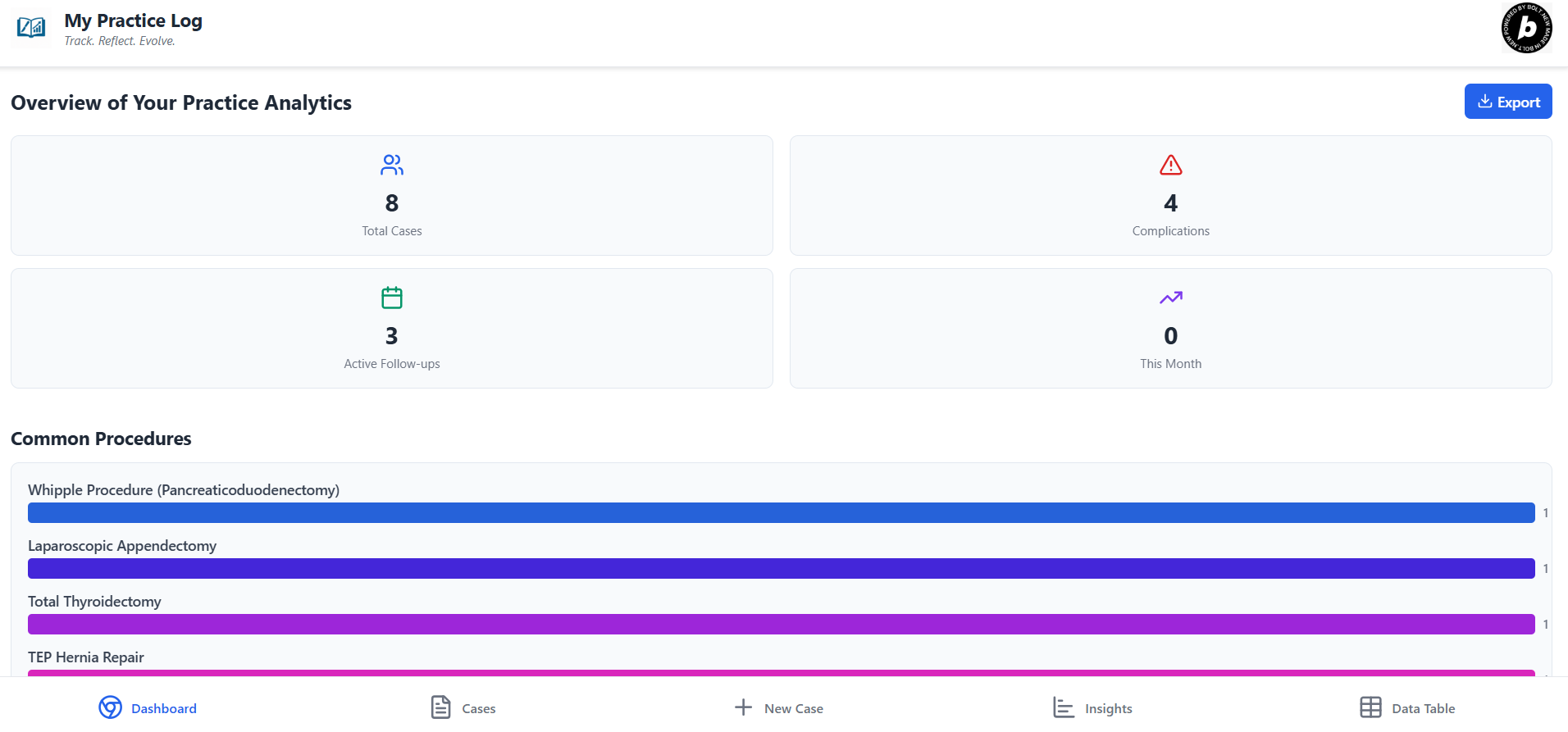This screenshot has height=732, width=1568.
Task: Open the Bolt badge in the header
Action: pyautogui.click(x=1526, y=28)
